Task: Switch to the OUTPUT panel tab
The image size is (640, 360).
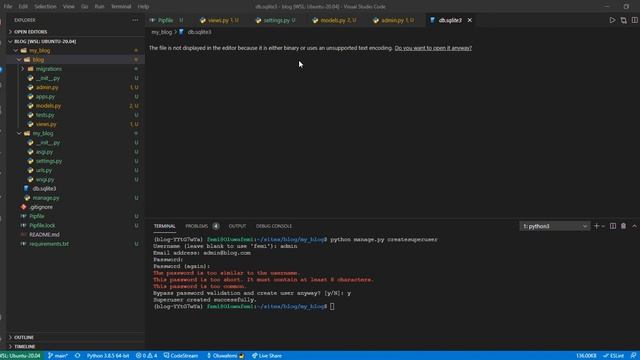Action: pos(237,226)
